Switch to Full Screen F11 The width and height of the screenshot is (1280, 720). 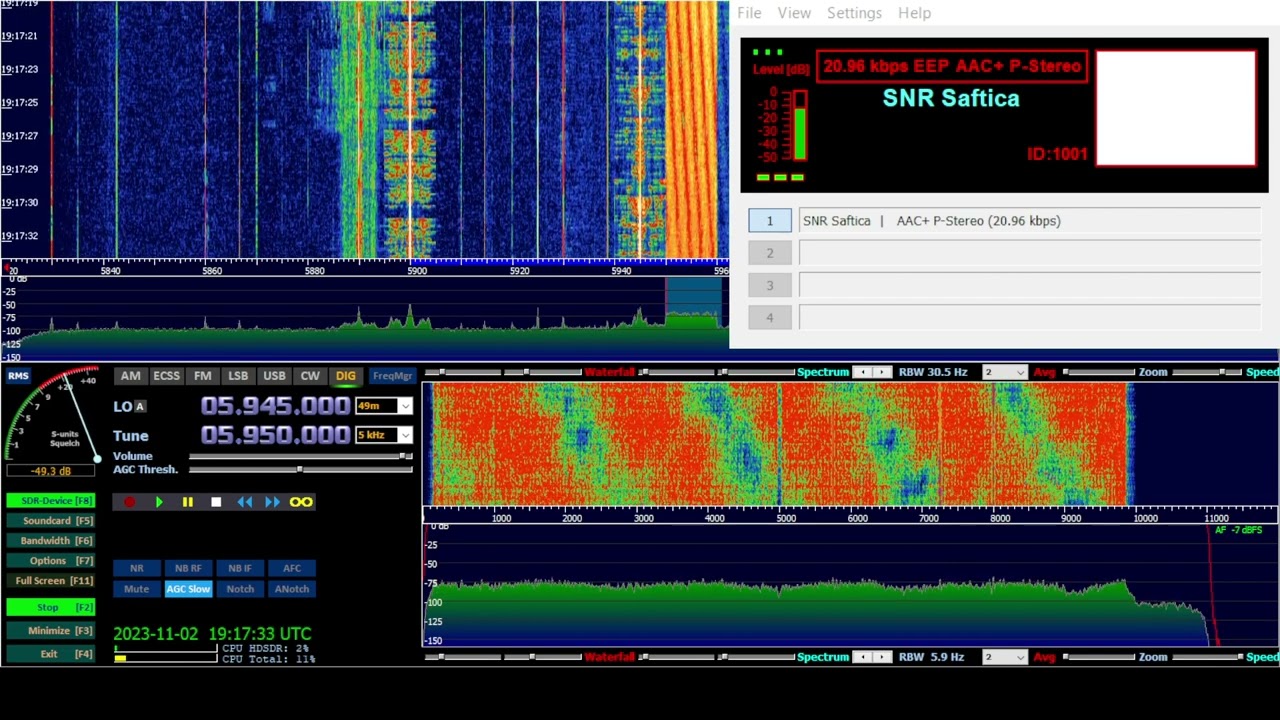click(x=52, y=581)
